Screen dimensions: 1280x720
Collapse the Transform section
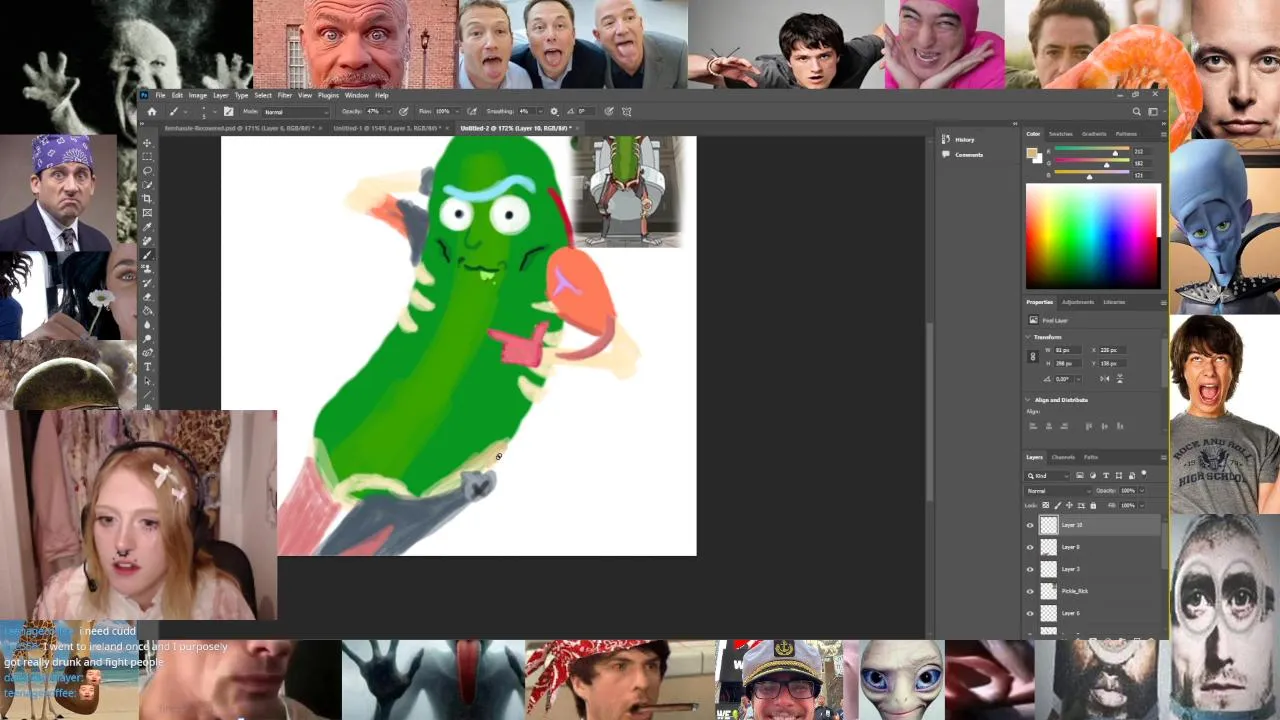1028,337
